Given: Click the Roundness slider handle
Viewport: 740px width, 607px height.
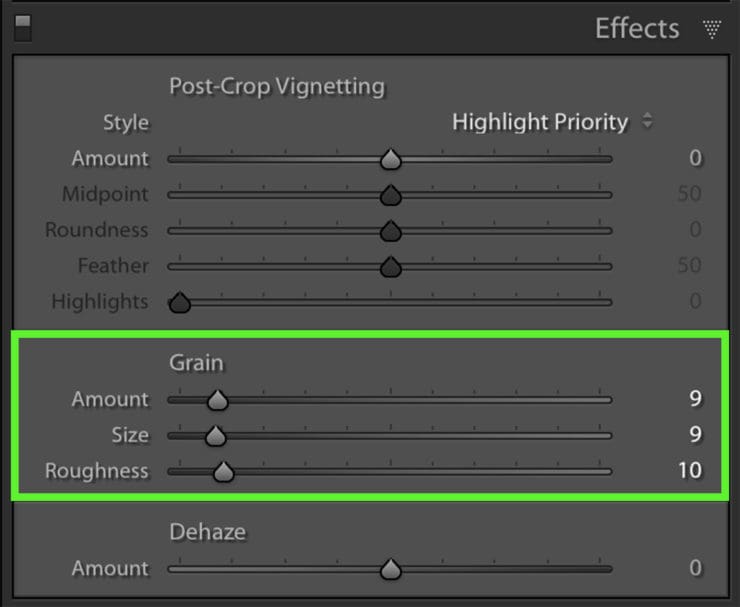Looking at the screenshot, I should (x=391, y=231).
